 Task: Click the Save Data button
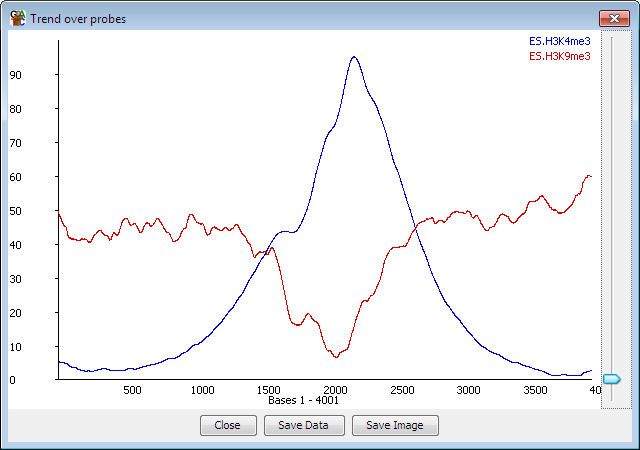pos(304,425)
